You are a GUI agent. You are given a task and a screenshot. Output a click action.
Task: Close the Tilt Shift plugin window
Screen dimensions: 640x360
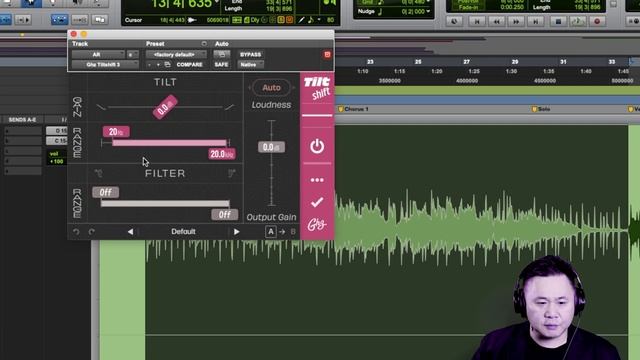click(x=73, y=34)
